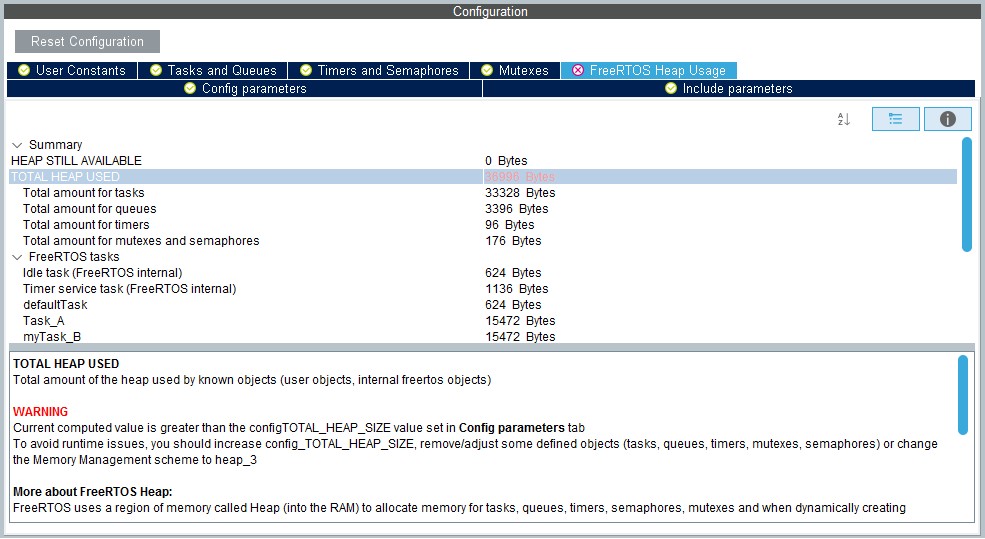Viewport: 985px width, 539px height.
Task: Click green check icon on Config parameters tab
Action: [x=190, y=89]
